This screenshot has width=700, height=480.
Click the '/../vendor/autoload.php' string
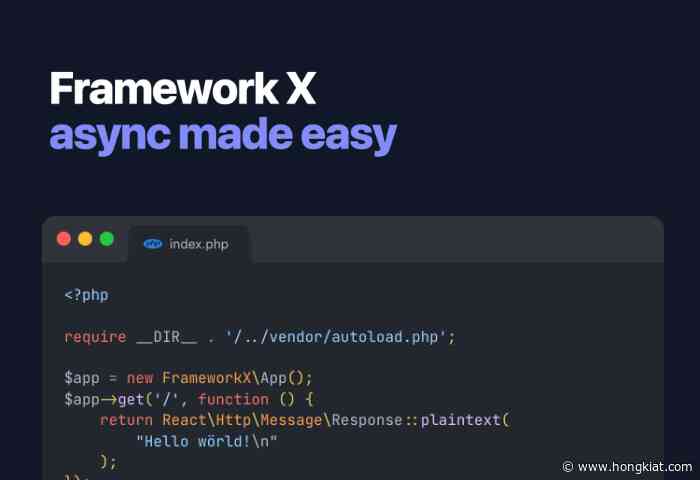coord(336,337)
